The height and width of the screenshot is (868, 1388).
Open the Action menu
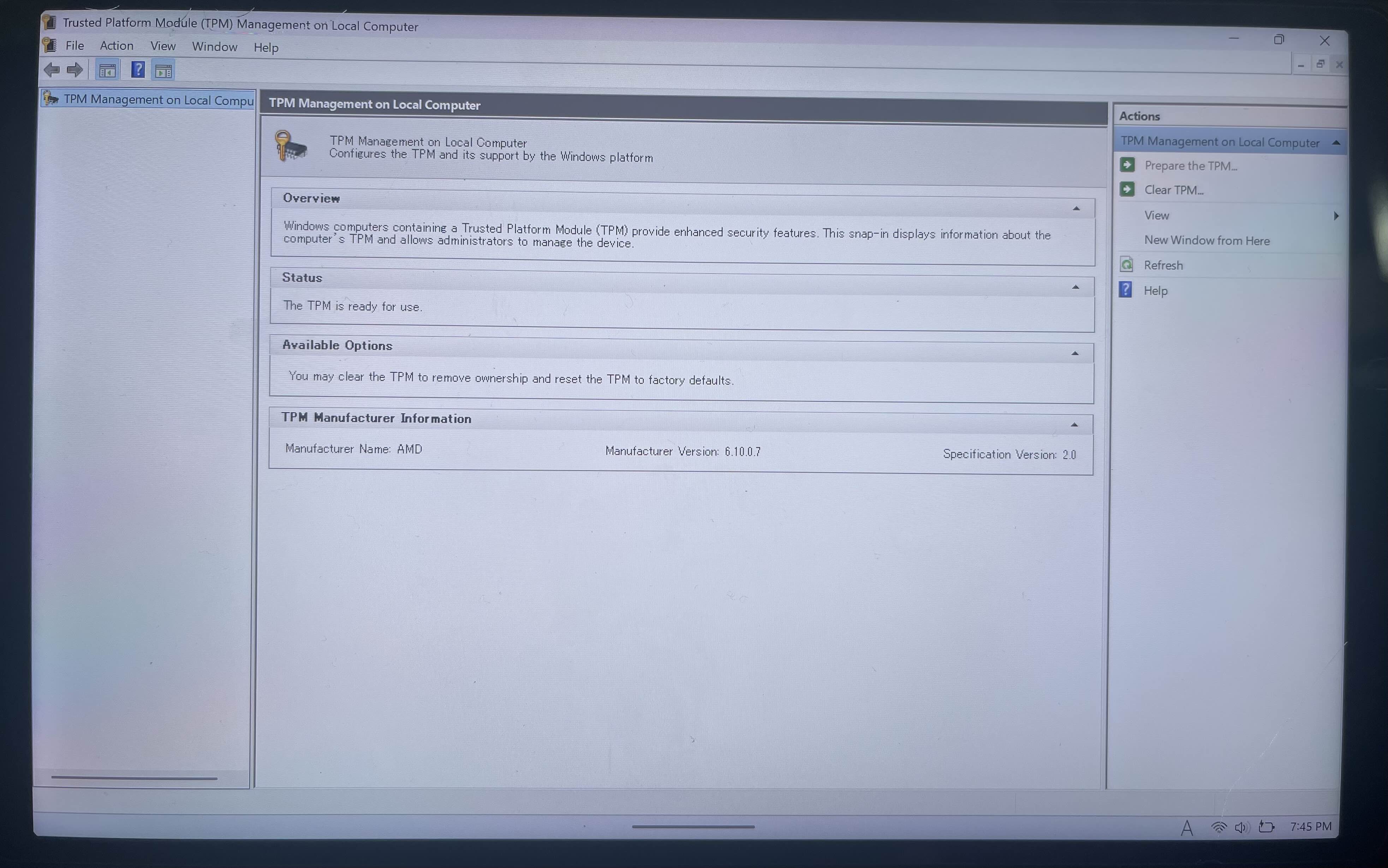click(117, 46)
